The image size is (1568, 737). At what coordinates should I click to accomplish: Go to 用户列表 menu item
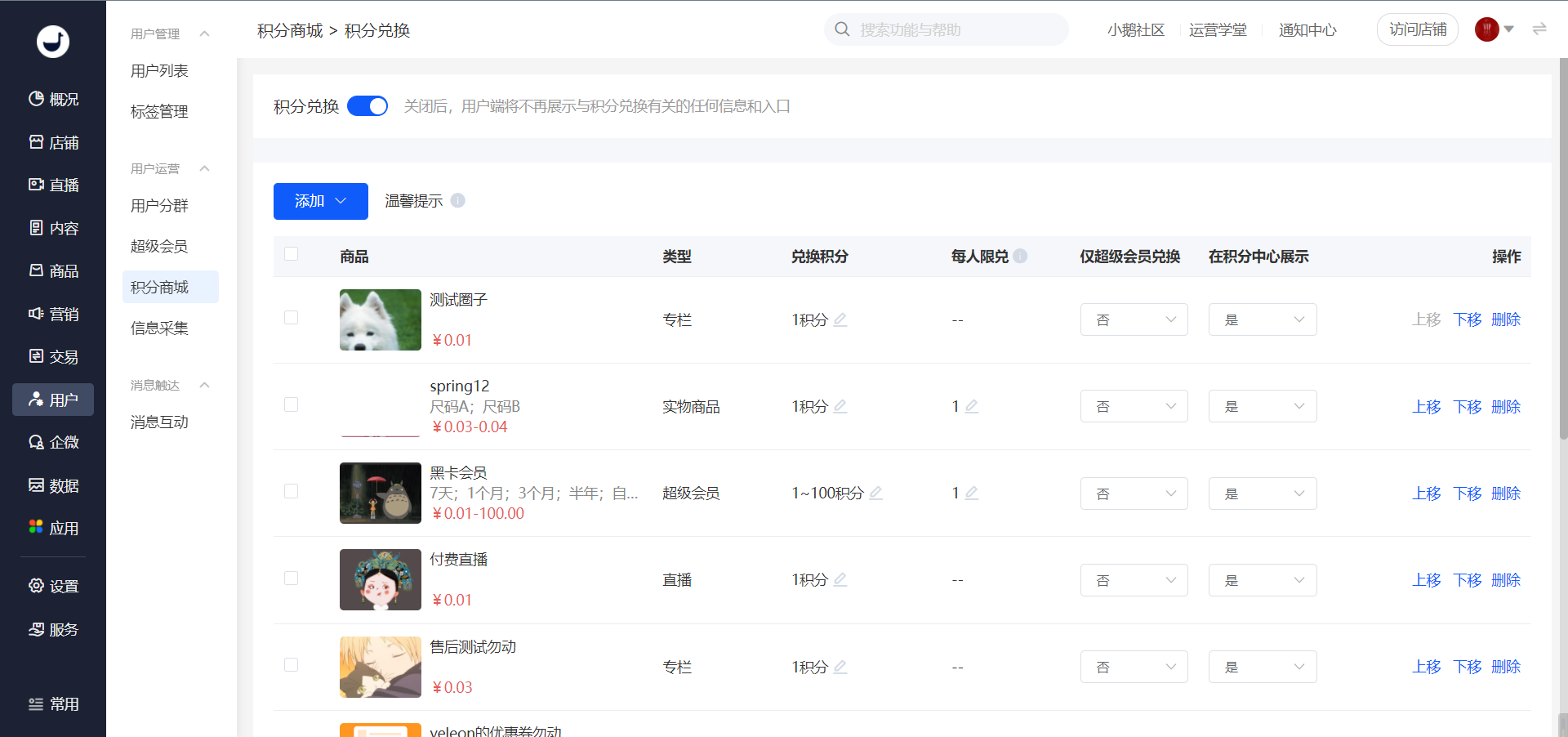(159, 71)
